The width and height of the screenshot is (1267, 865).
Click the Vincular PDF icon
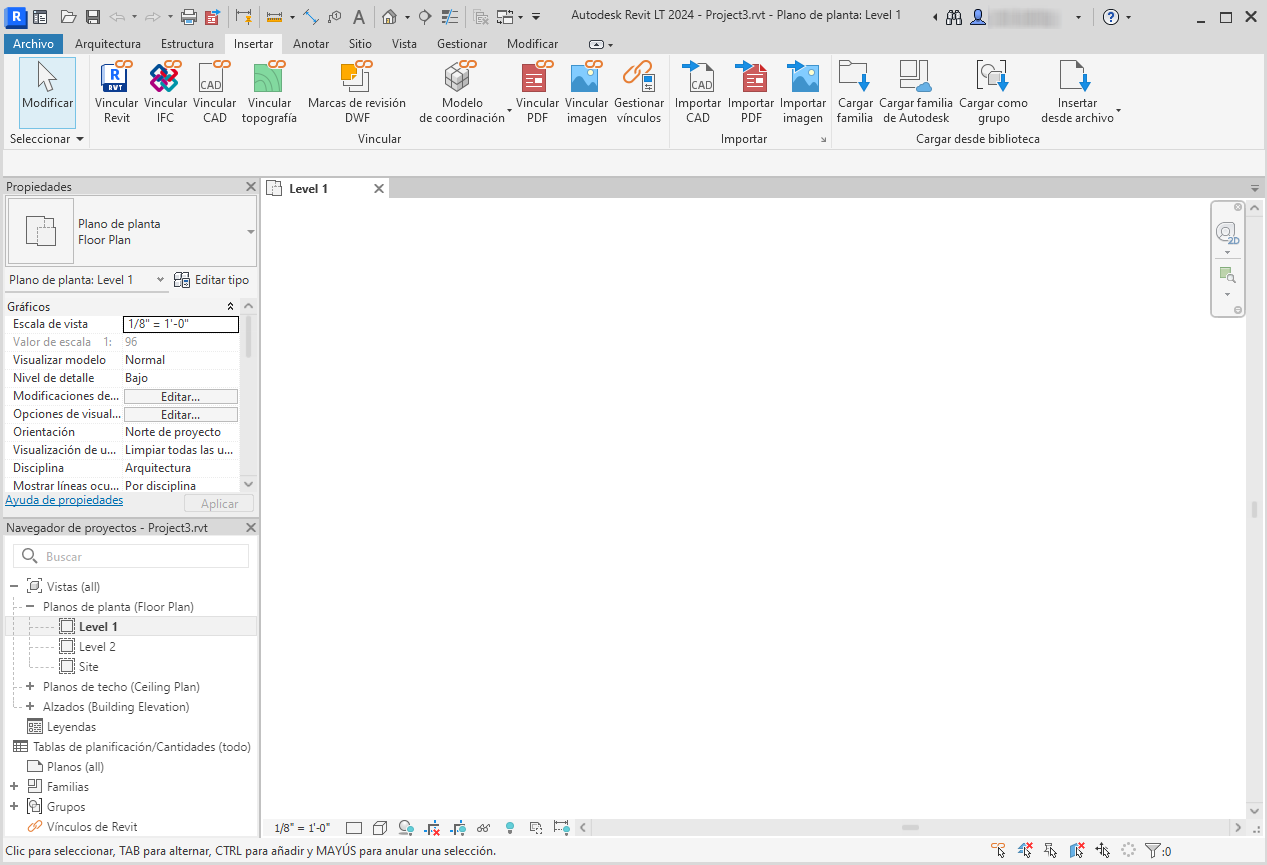(x=537, y=77)
